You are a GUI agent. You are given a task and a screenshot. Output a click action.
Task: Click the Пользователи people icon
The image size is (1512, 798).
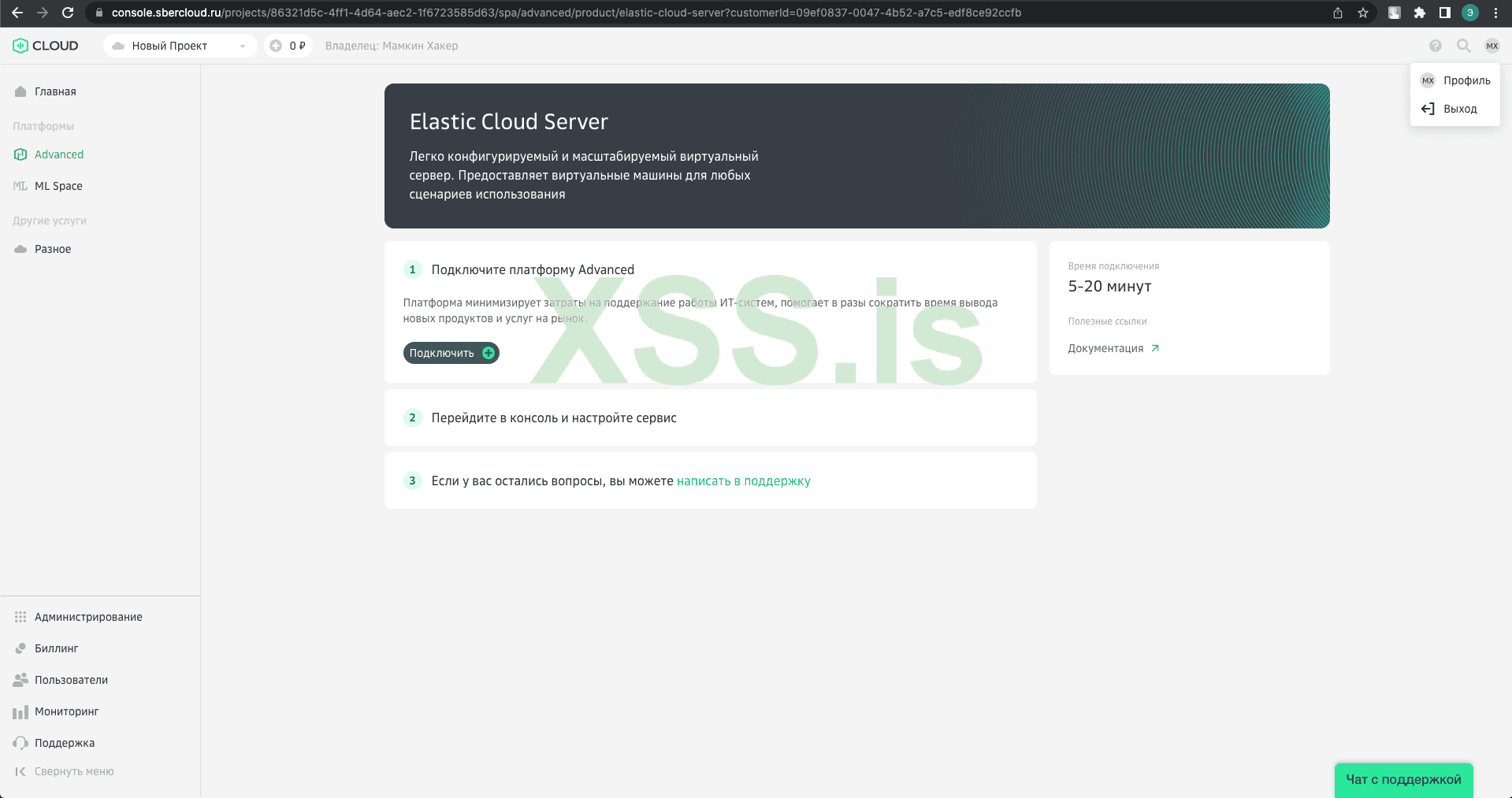pyautogui.click(x=20, y=680)
